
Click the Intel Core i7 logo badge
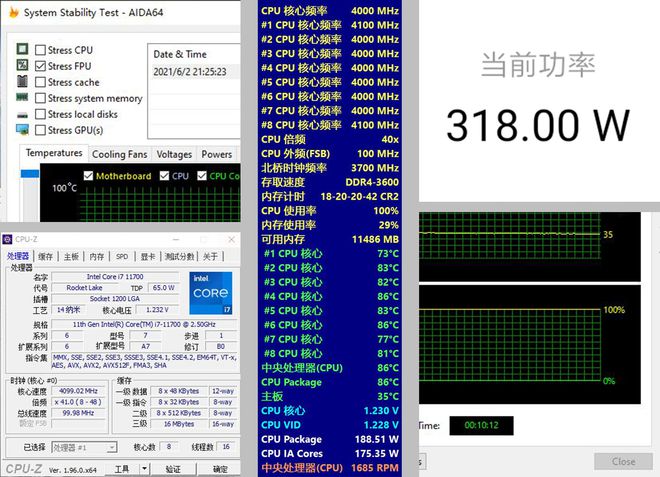pyautogui.click(x=210, y=293)
